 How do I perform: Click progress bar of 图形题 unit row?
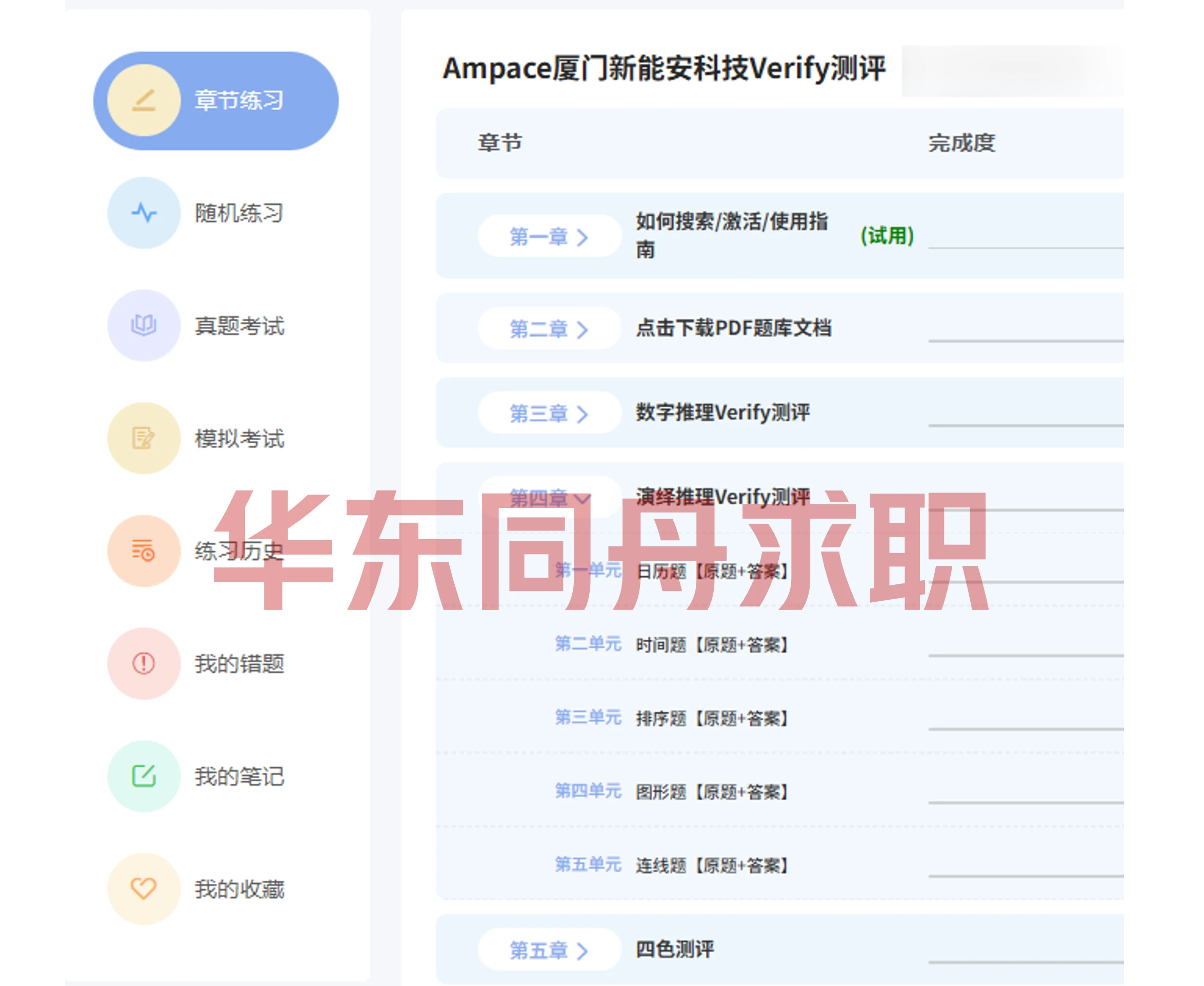(1026, 803)
